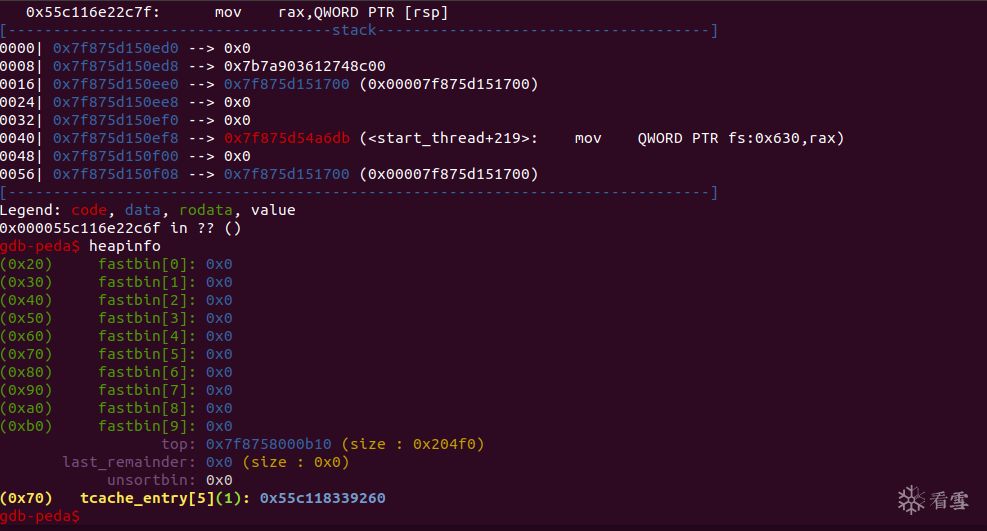Click the top chunk address 0x7f8758000b10
Screen dimensions: 987x531
click(269, 444)
